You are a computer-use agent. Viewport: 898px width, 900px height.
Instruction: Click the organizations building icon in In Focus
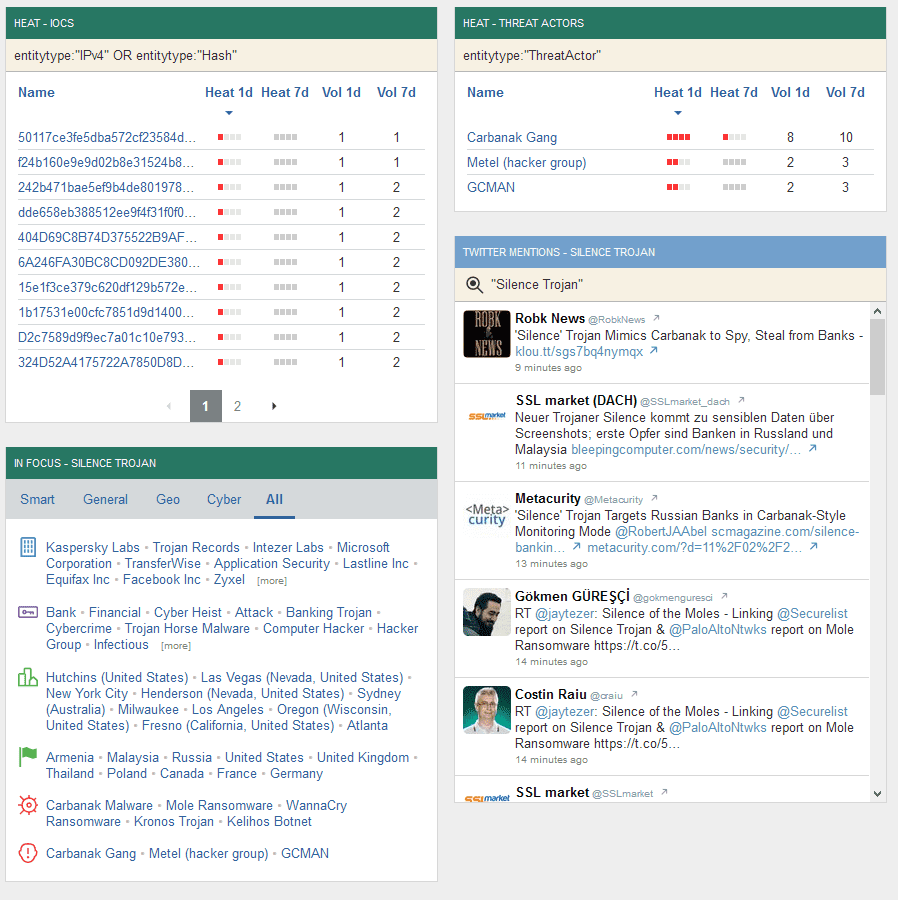28,547
